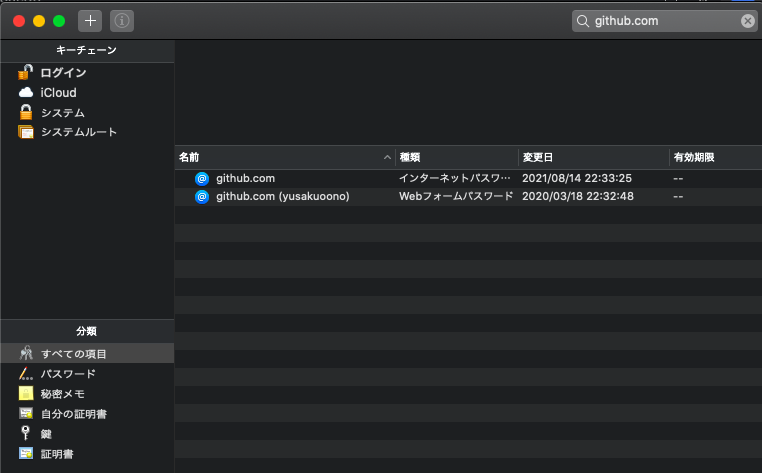Screen dimensions: 762x473
Task: Click the open padlock icon beside ログイン
Action: click(x=25, y=72)
